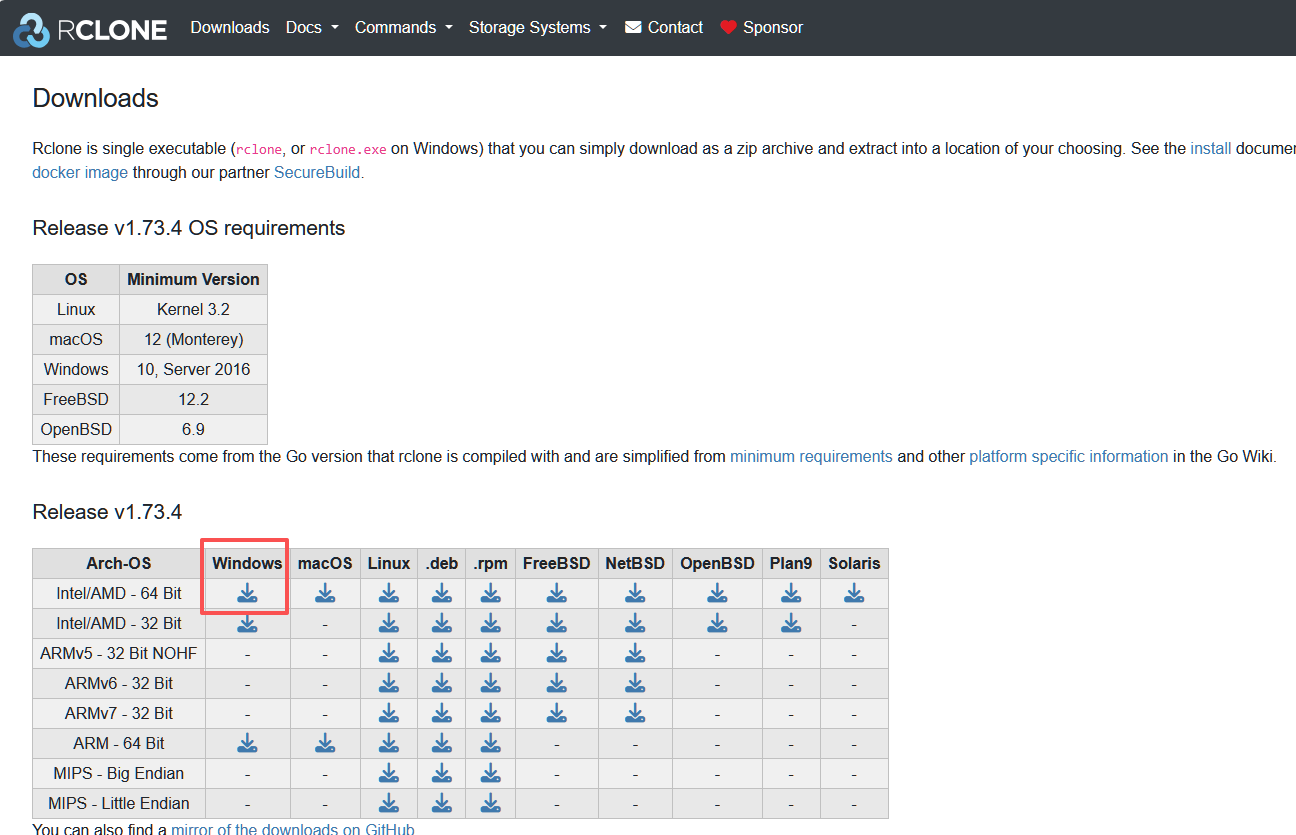
Task: Follow the docker image link
Action: [x=80, y=172]
